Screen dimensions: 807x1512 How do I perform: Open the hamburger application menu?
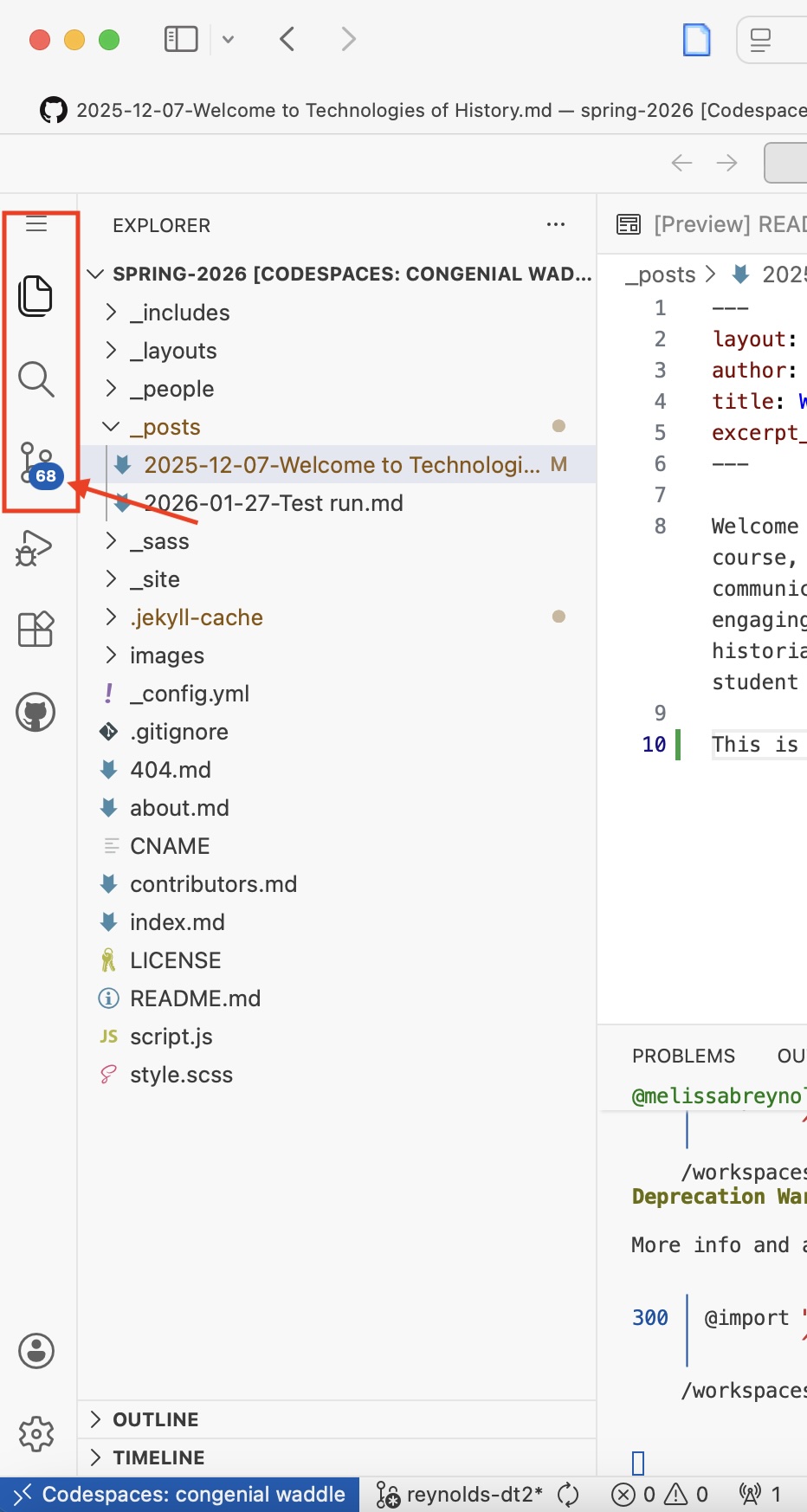pos(36,224)
